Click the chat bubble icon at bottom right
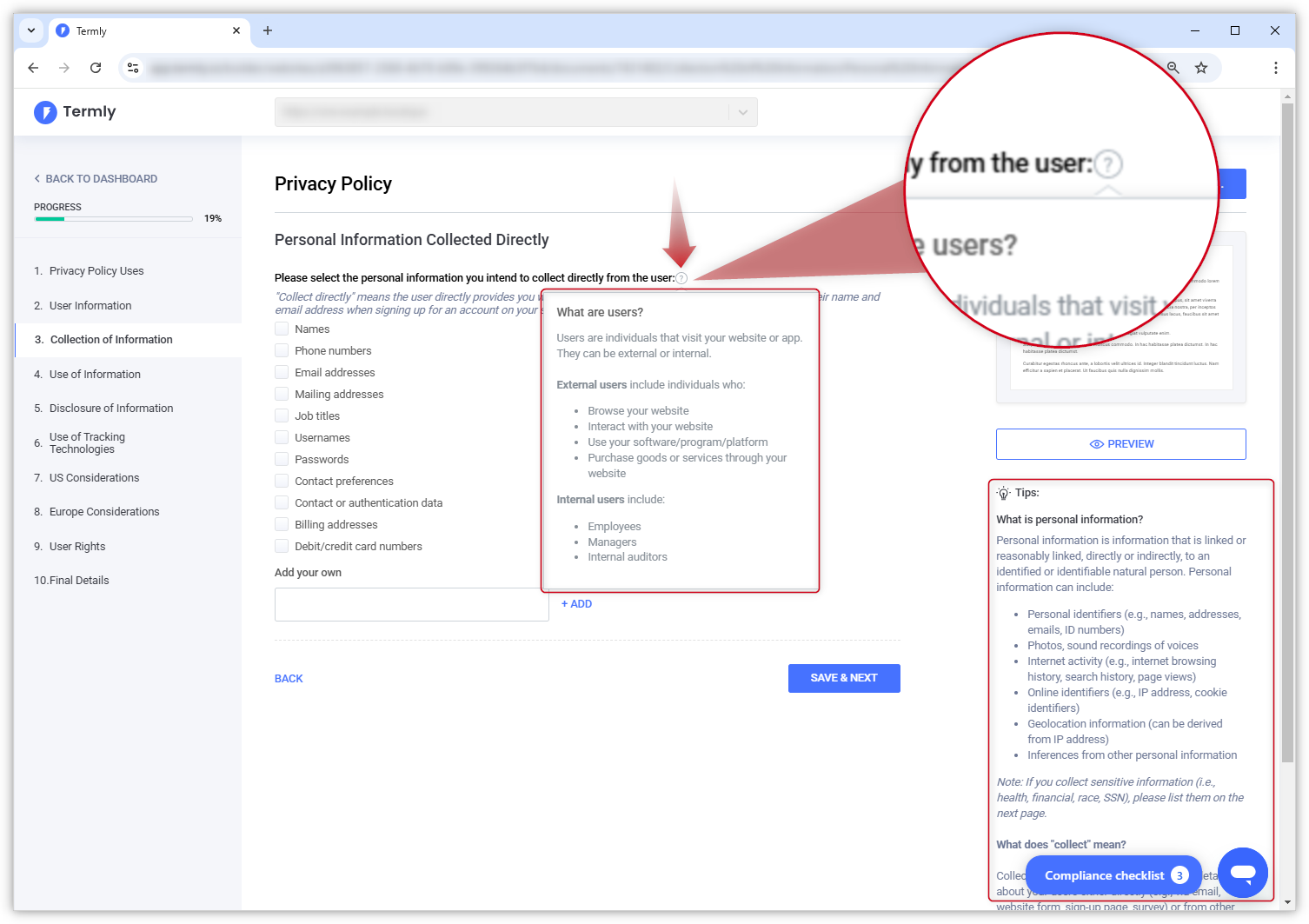 point(1242,873)
